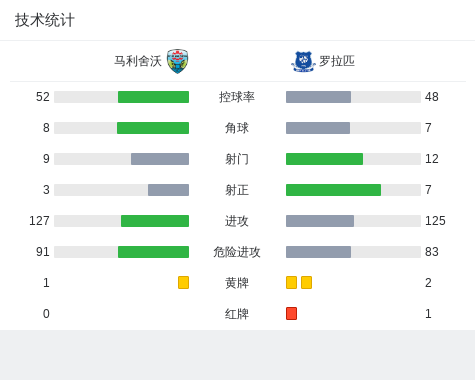
Task: Click the 罗拉匹 blue team crest logo
Action: [x=303, y=62]
